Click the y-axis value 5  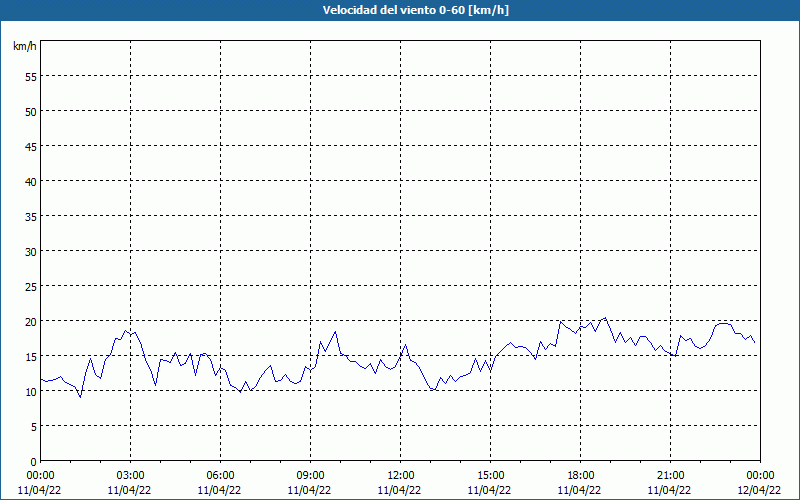coord(34,427)
